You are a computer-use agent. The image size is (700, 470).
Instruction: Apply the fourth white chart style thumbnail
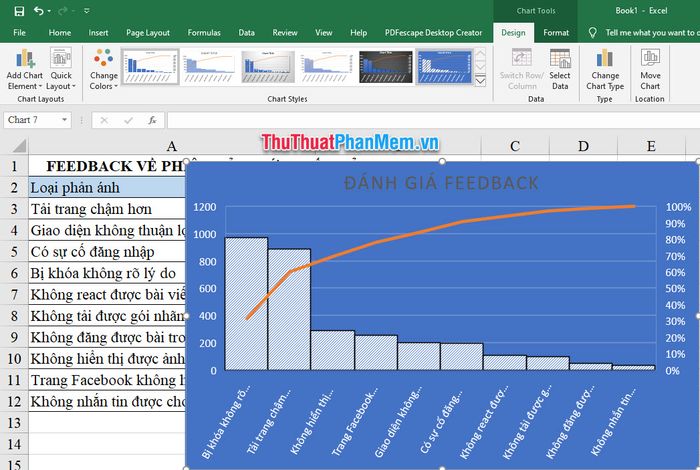(326, 67)
